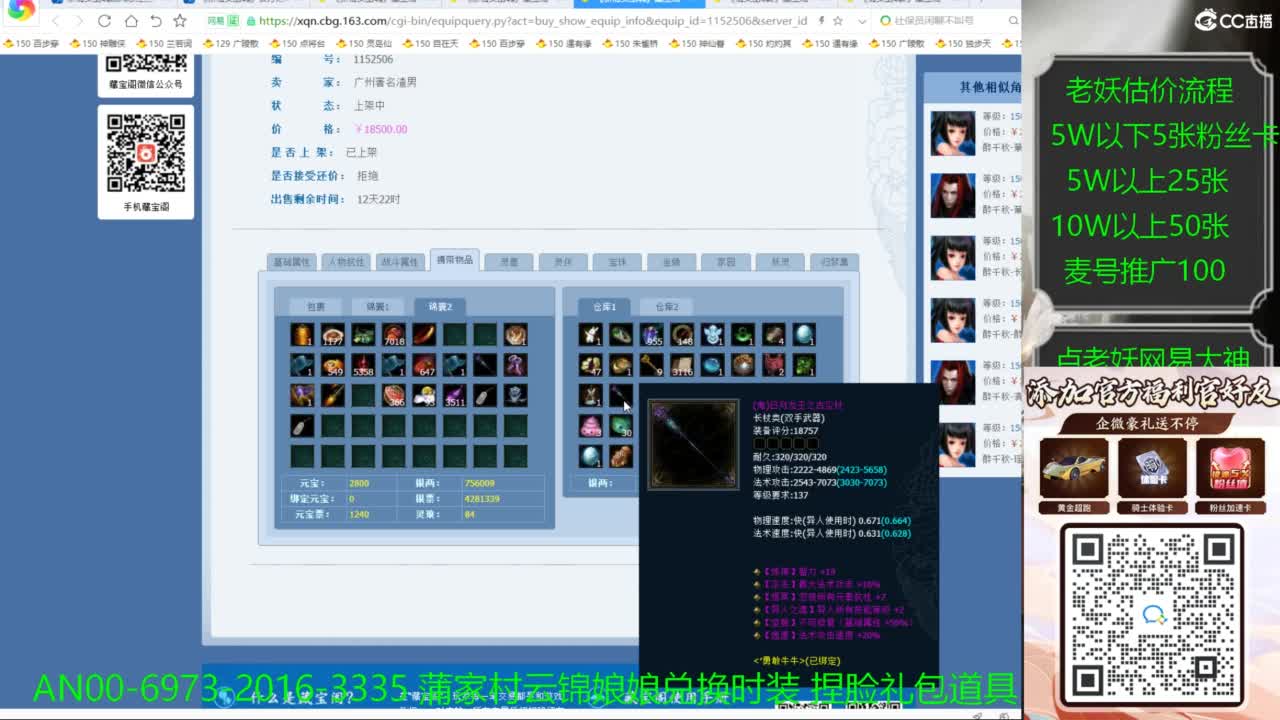Click the golden key item in warehouse

[651, 366]
